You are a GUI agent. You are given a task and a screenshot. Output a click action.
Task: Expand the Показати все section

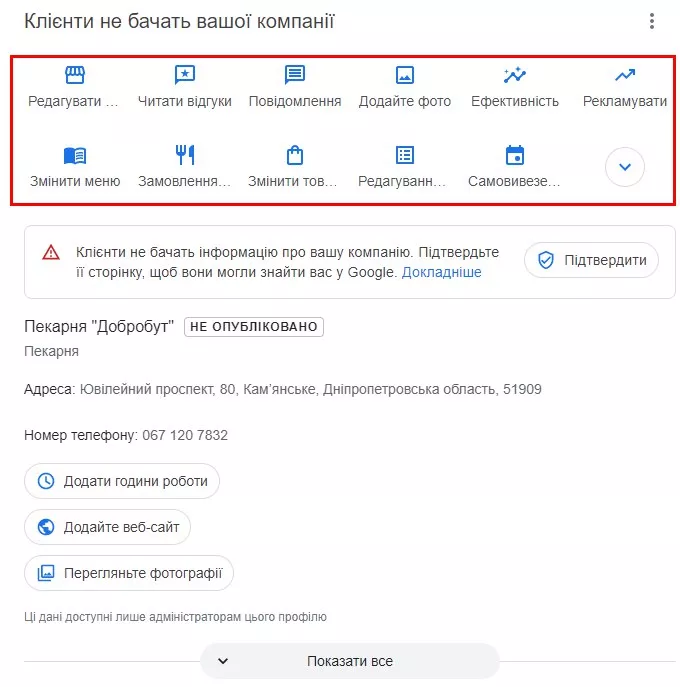tap(350, 661)
